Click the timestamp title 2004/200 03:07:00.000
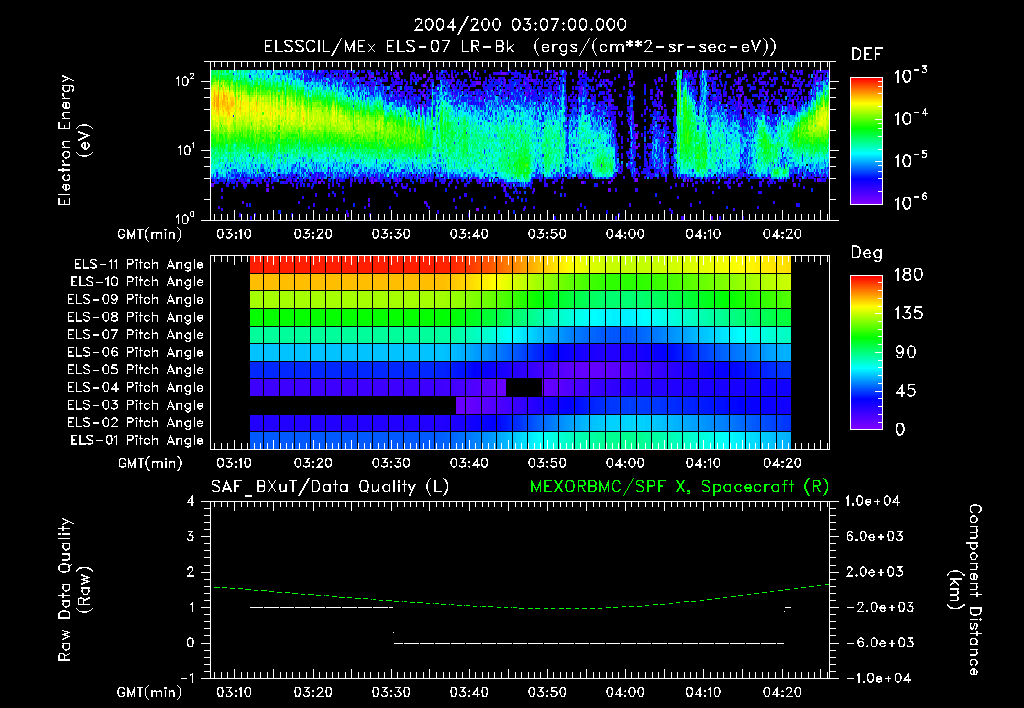Viewport: 1024px width, 708px height. point(520,25)
